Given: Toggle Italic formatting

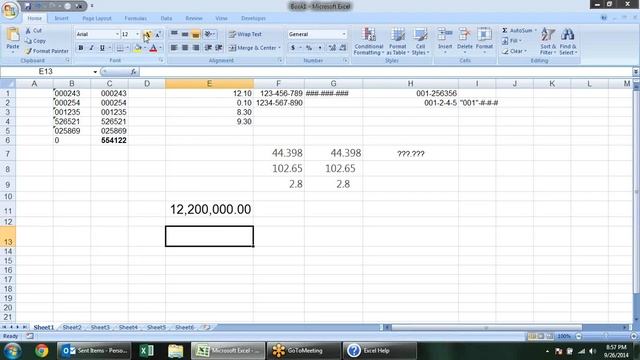Looking at the screenshot, I should [x=91, y=48].
